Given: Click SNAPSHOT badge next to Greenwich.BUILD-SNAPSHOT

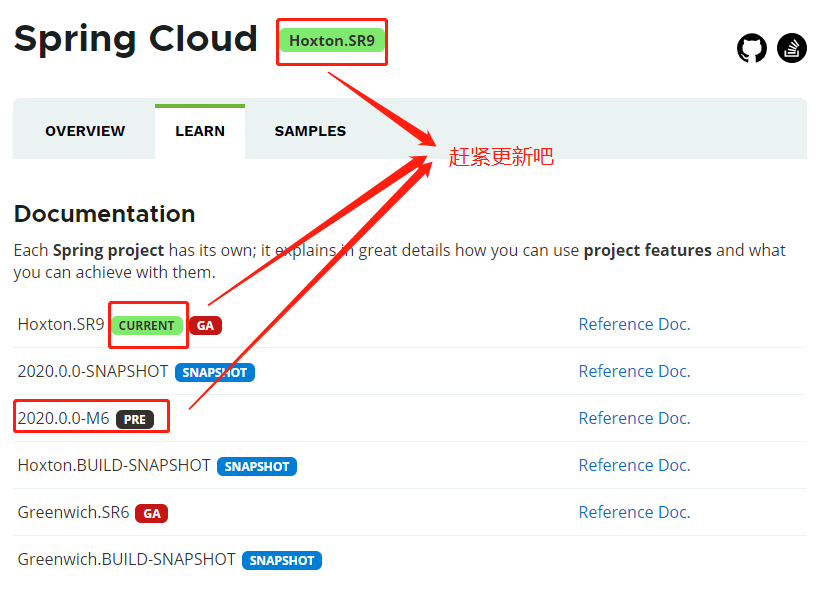Looking at the screenshot, I should click(x=282, y=561).
